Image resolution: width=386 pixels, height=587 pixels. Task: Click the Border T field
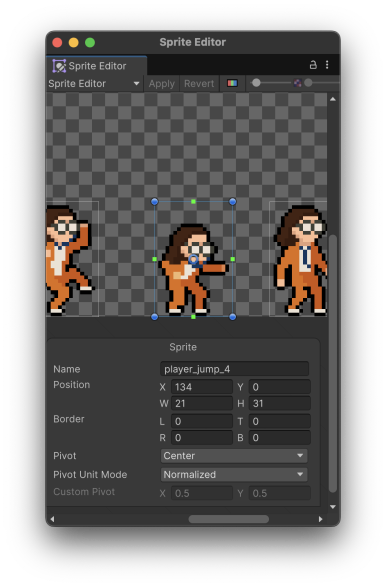tap(279, 422)
